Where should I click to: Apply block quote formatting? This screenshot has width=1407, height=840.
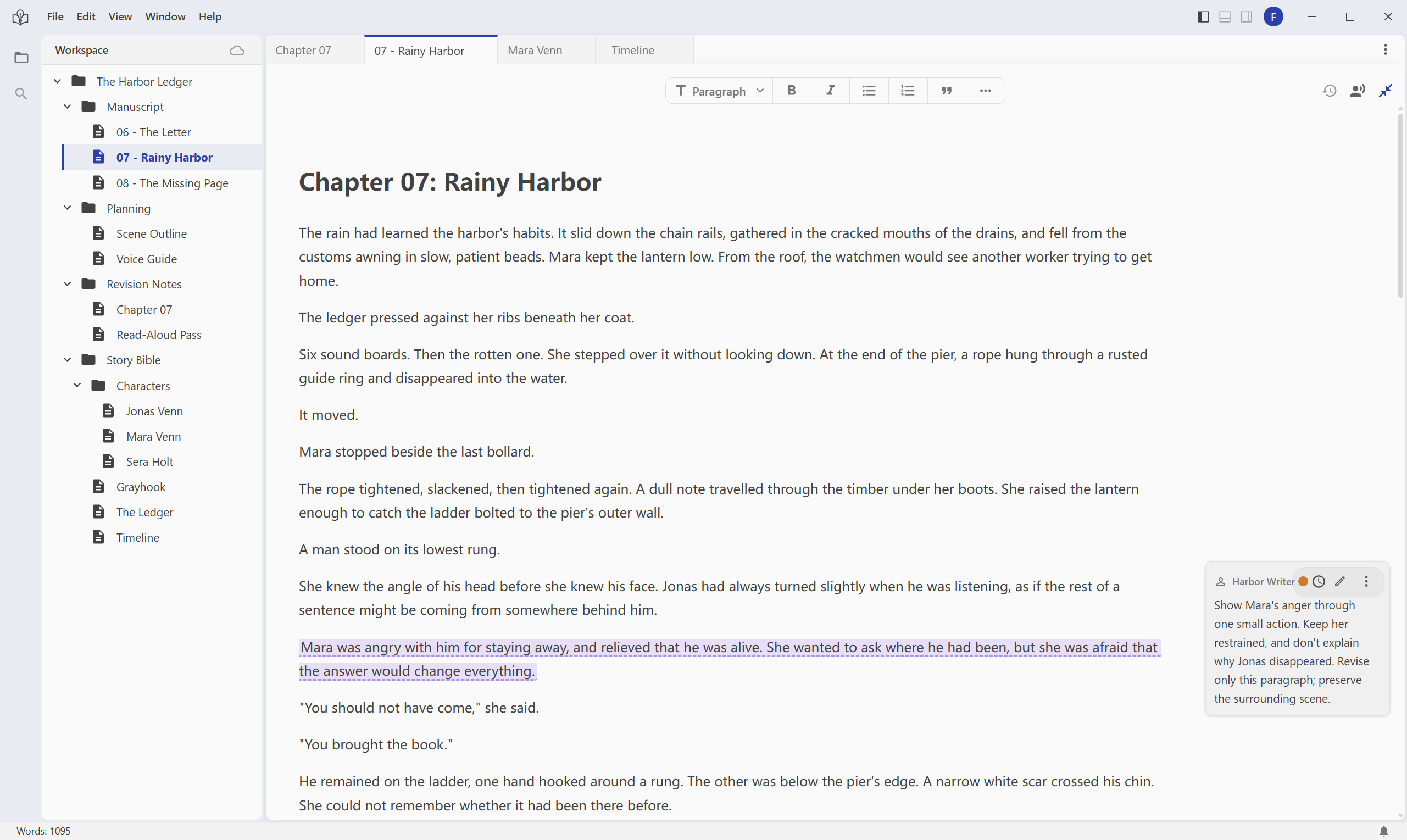[x=946, y=91]
